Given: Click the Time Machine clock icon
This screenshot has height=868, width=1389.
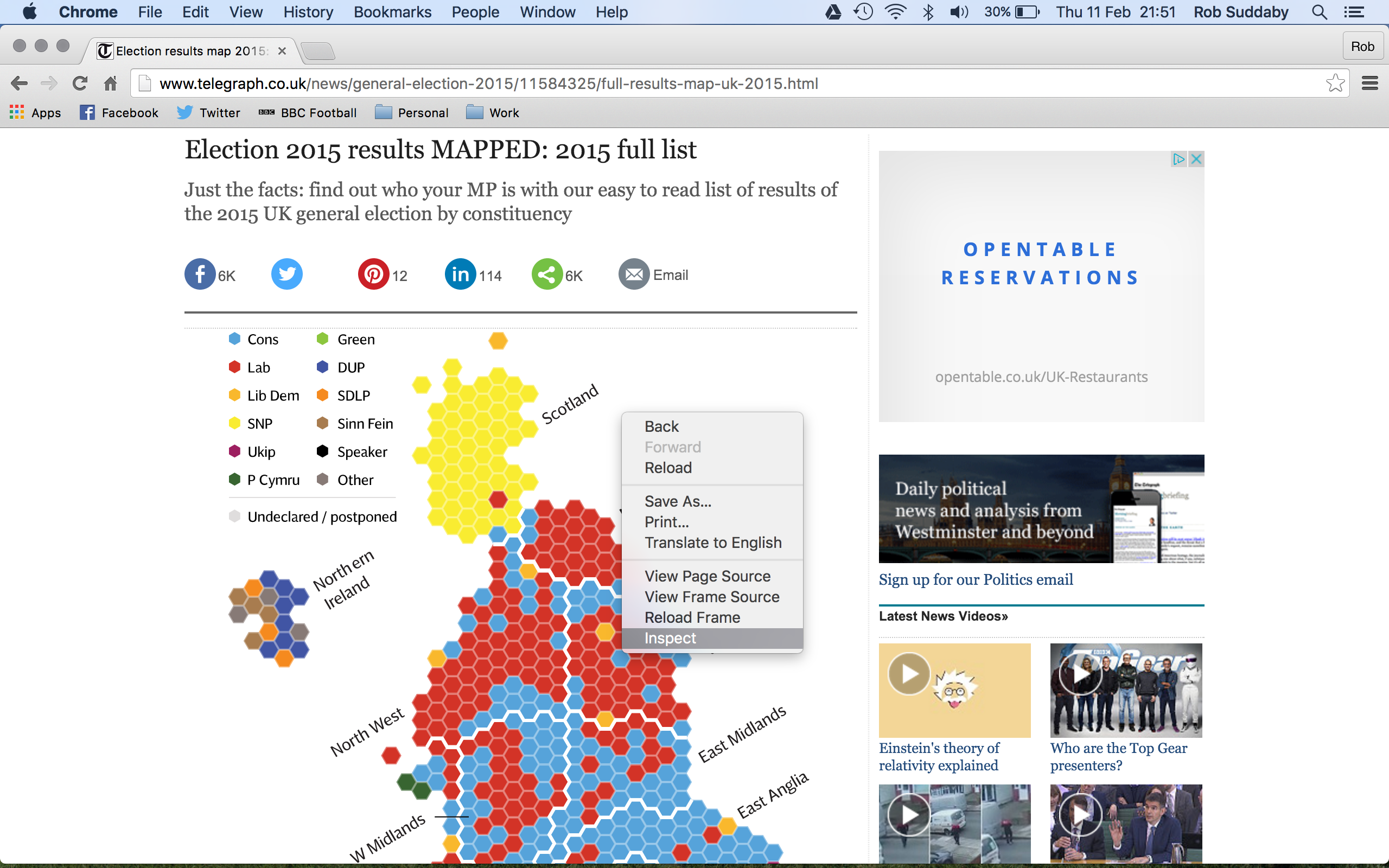Looking at the screenshot, I should tap(863, 12).
